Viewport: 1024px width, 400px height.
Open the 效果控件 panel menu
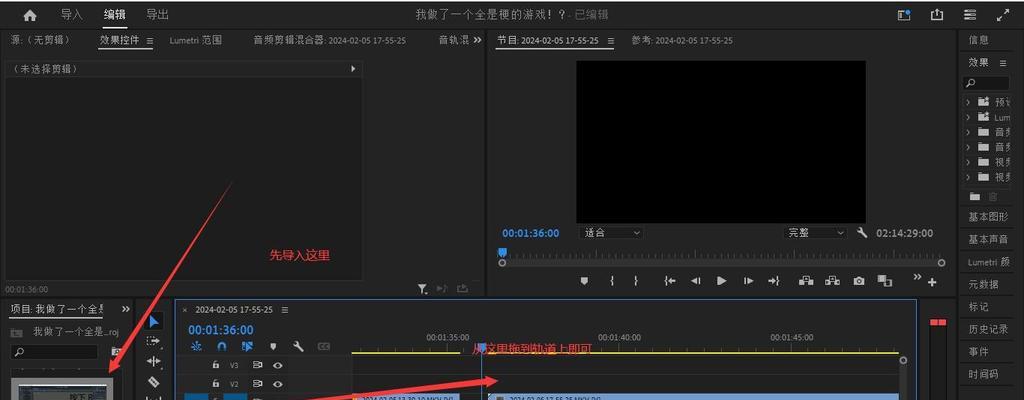(x=150, y=41)
